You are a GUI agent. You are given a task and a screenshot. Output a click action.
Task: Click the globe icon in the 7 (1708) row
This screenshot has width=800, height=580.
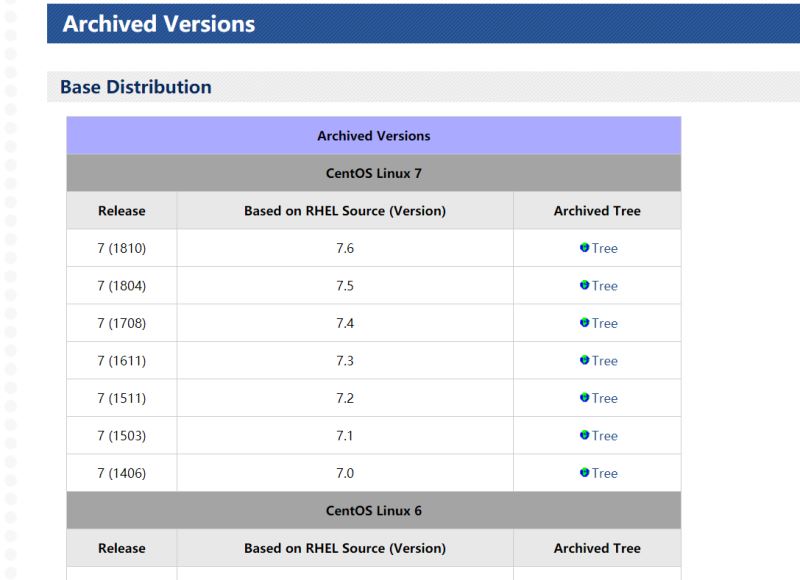tap(585, 322)
